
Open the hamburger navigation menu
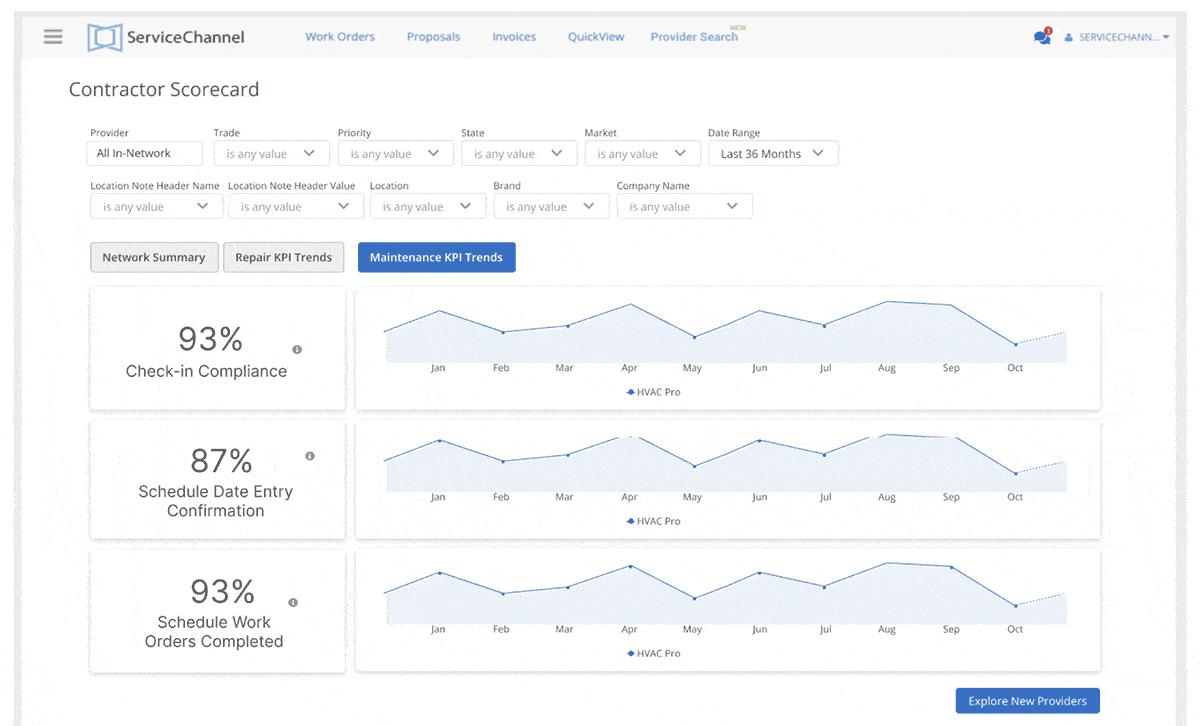tap(53, 37)
